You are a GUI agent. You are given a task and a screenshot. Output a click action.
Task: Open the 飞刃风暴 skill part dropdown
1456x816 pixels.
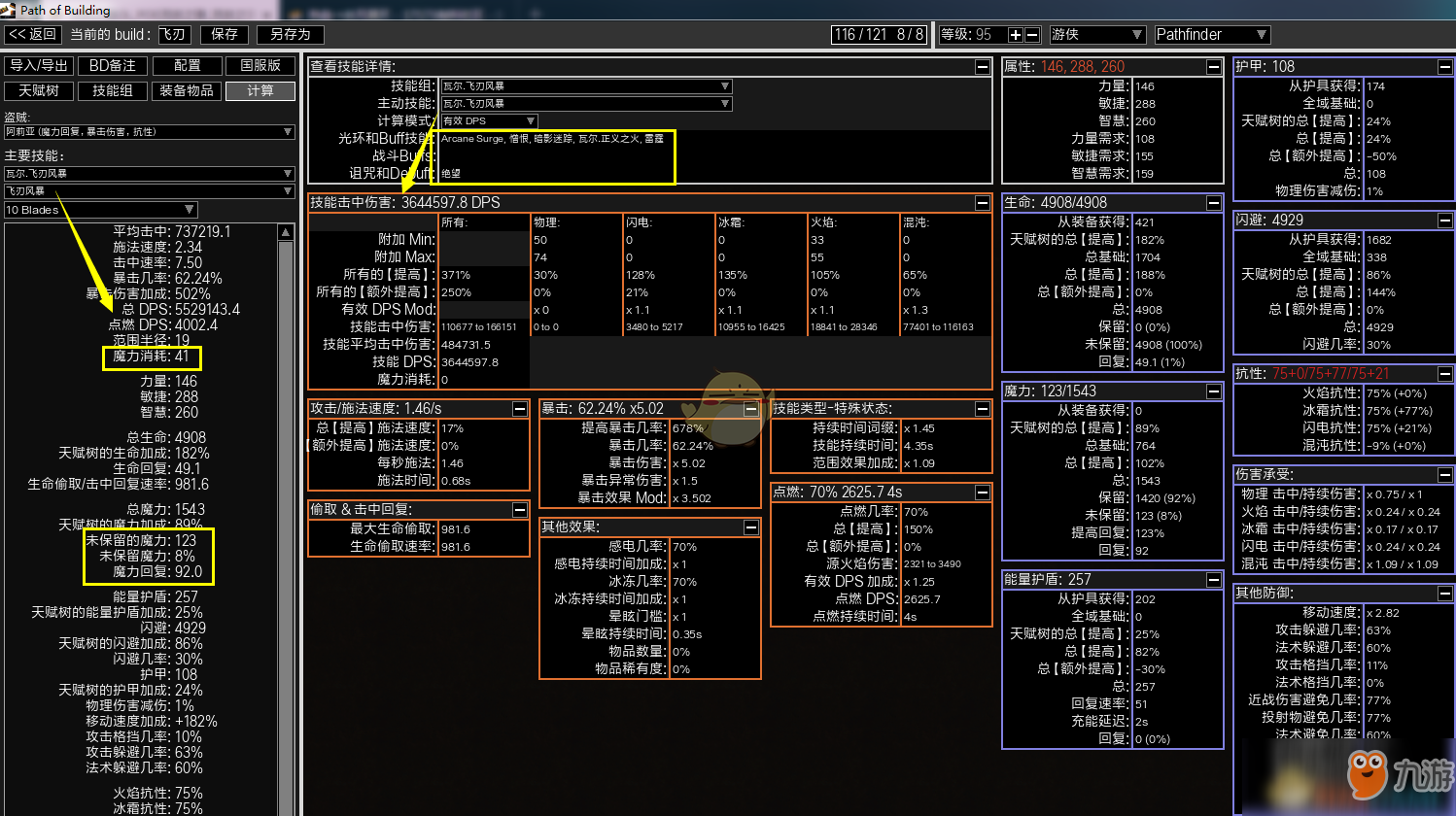(150, 190)
